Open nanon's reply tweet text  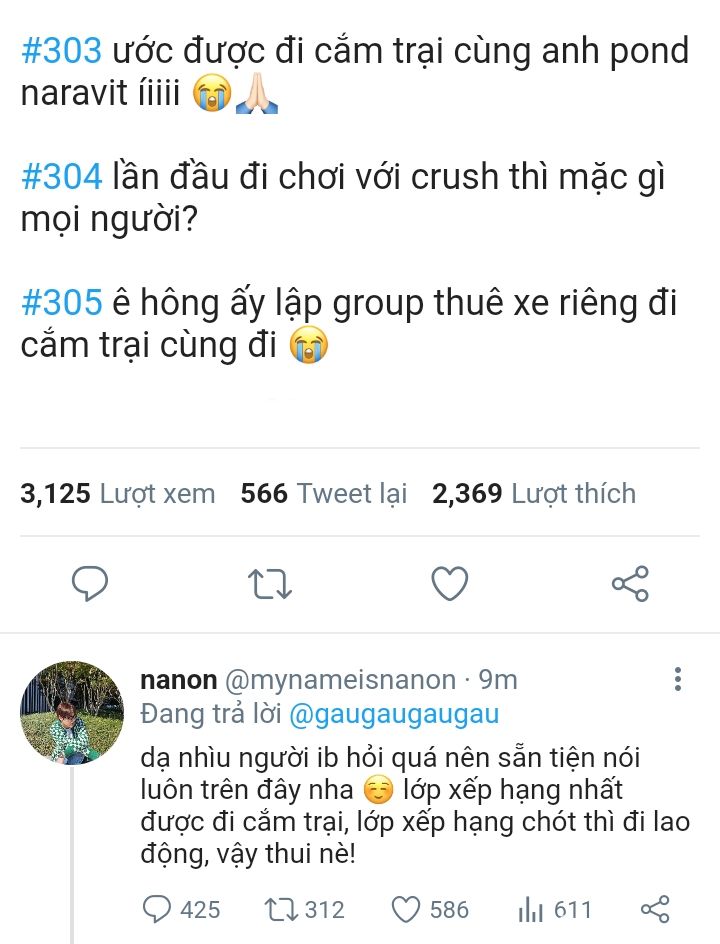(x=415, y=806)
